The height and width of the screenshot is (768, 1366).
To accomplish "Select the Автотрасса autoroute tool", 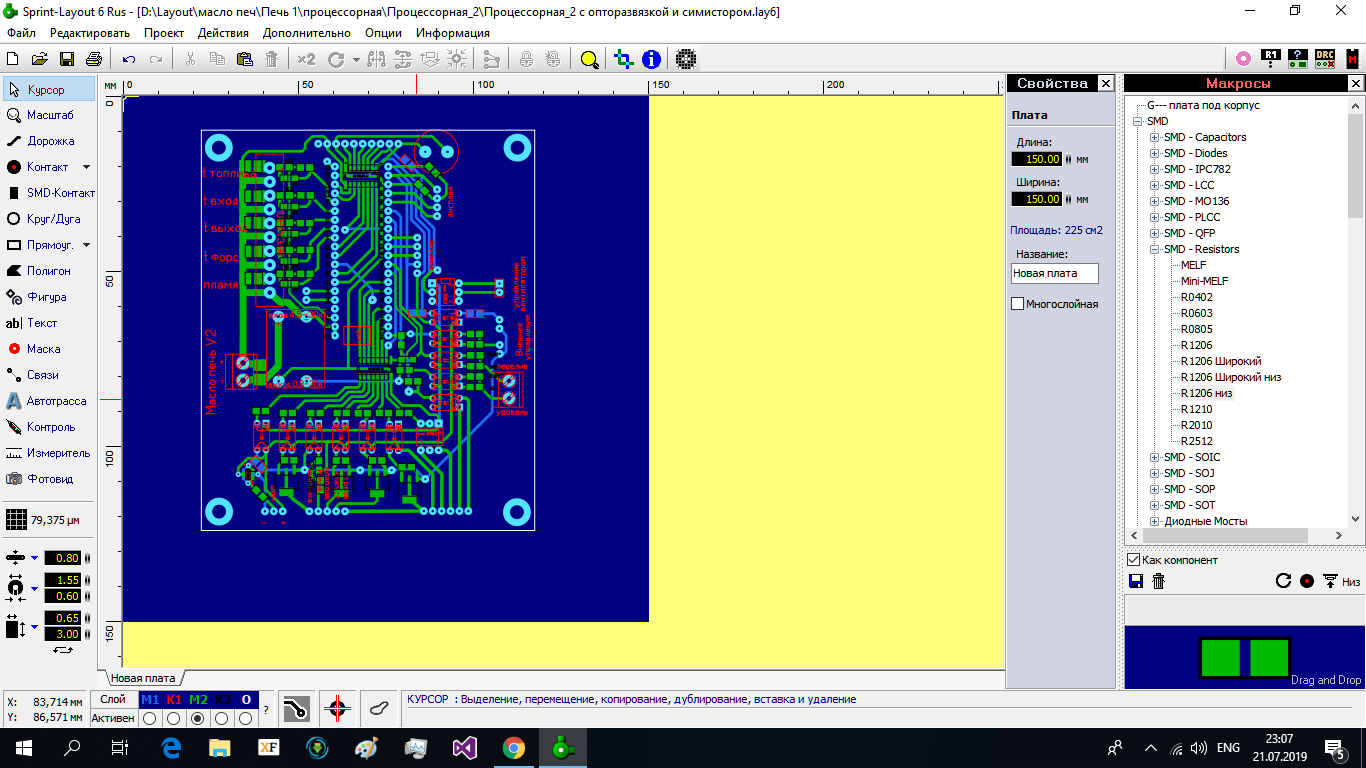I will [49, 401].
